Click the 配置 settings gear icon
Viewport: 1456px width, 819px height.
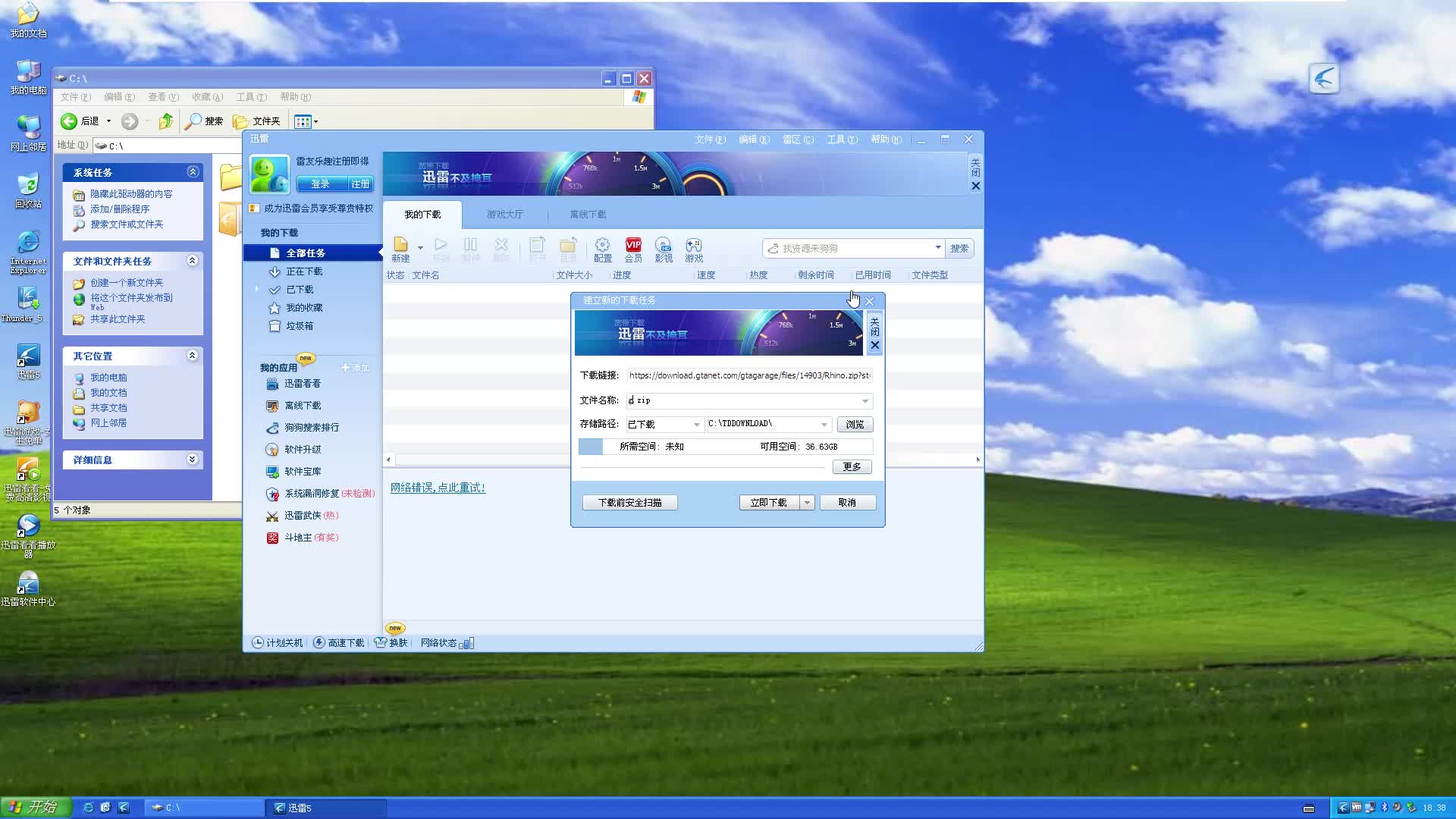click(603, 249)
